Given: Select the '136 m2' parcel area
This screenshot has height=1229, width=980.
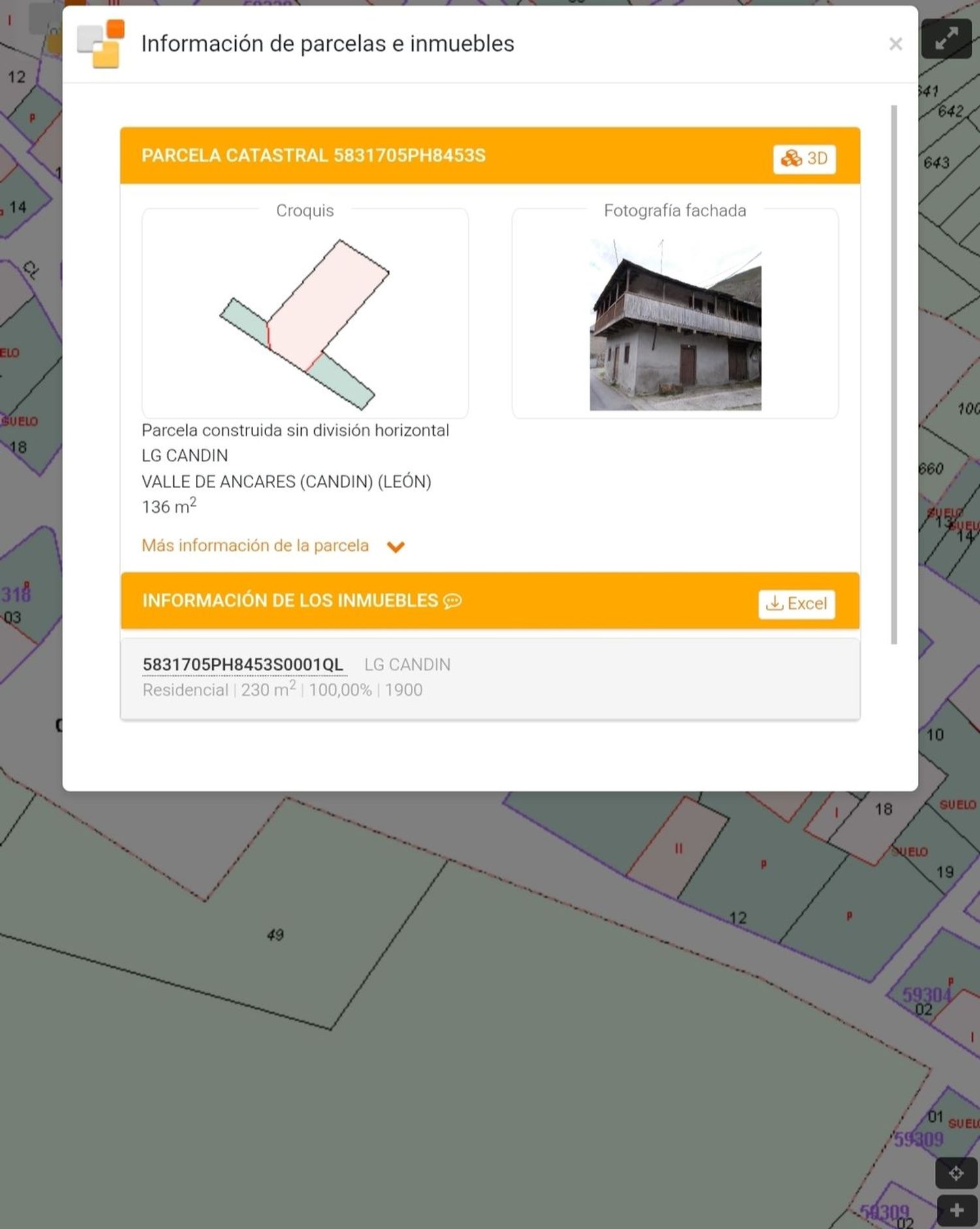Looking at the screenshot, I should 169,506.
